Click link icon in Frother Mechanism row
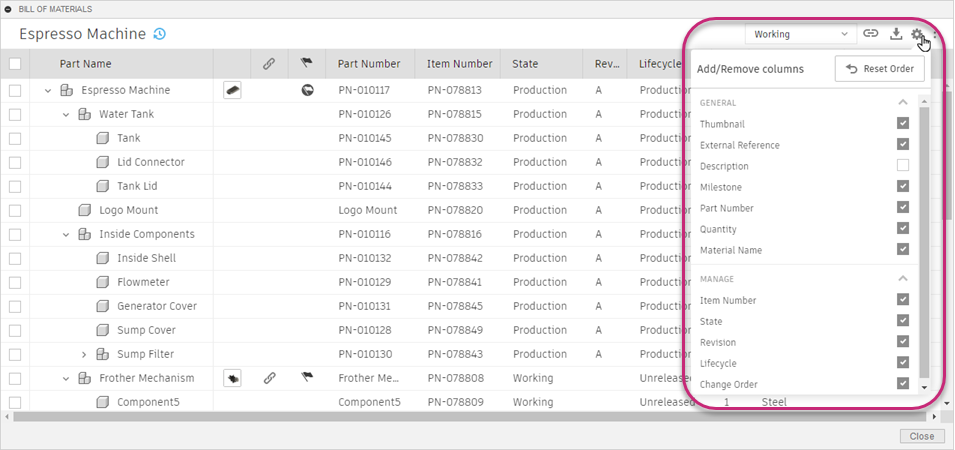 (269, 378)
